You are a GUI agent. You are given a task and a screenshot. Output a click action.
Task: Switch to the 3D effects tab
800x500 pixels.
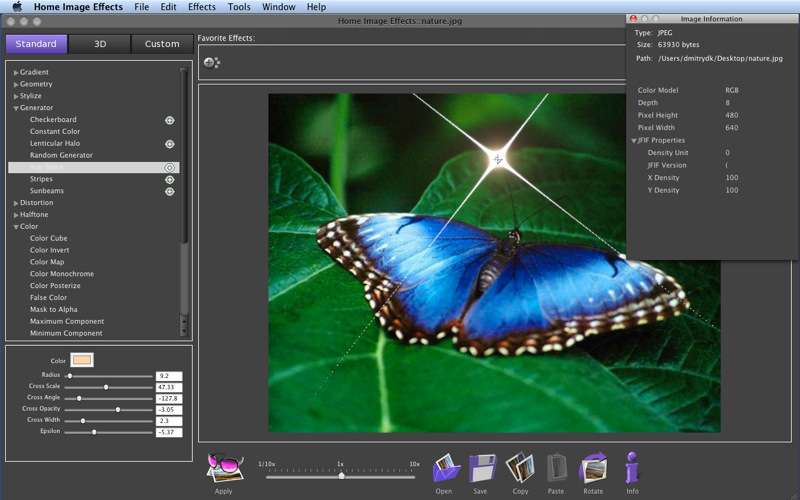pos(100,44)
